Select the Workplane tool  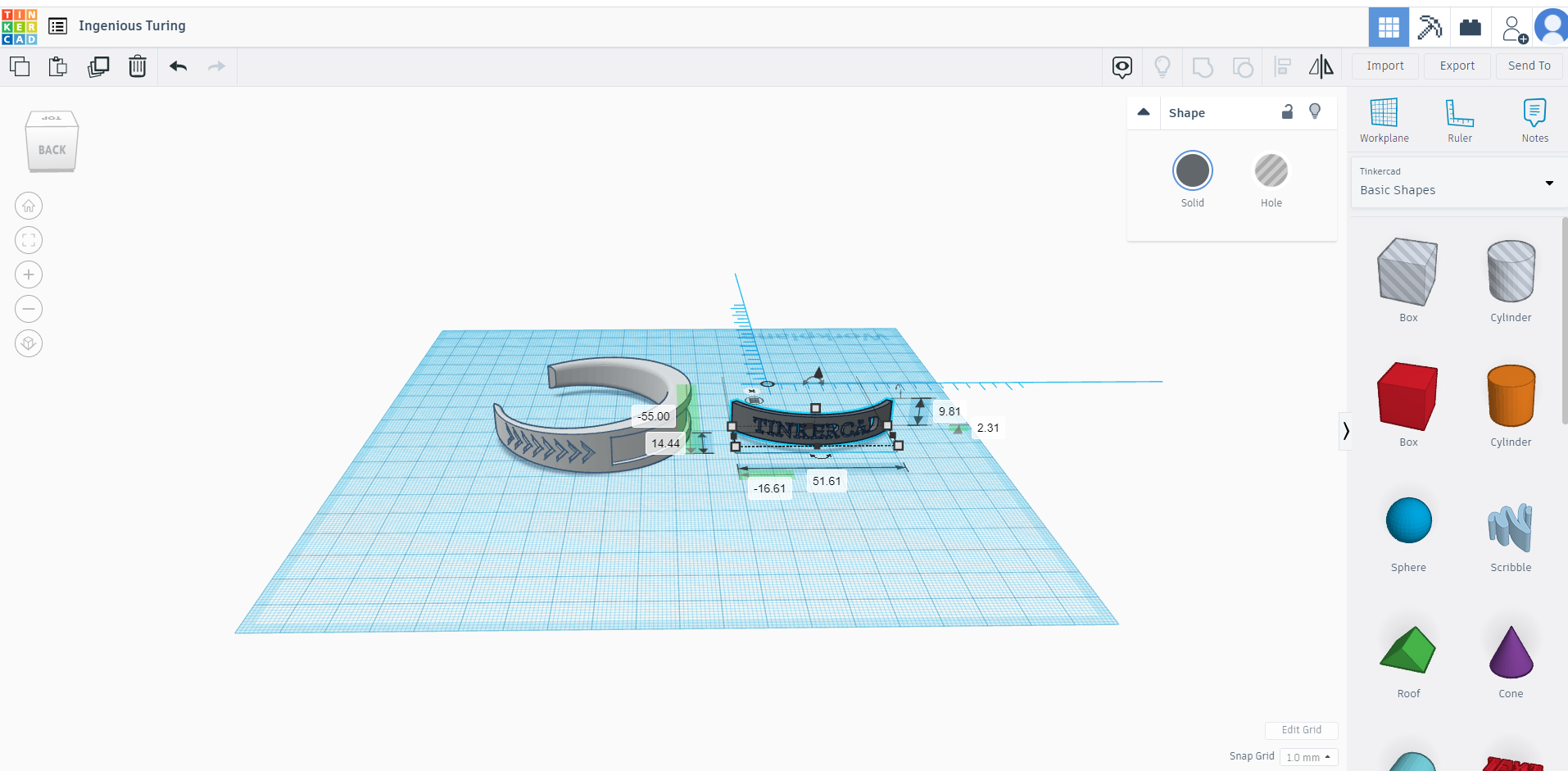click(x=1384, y=120)
